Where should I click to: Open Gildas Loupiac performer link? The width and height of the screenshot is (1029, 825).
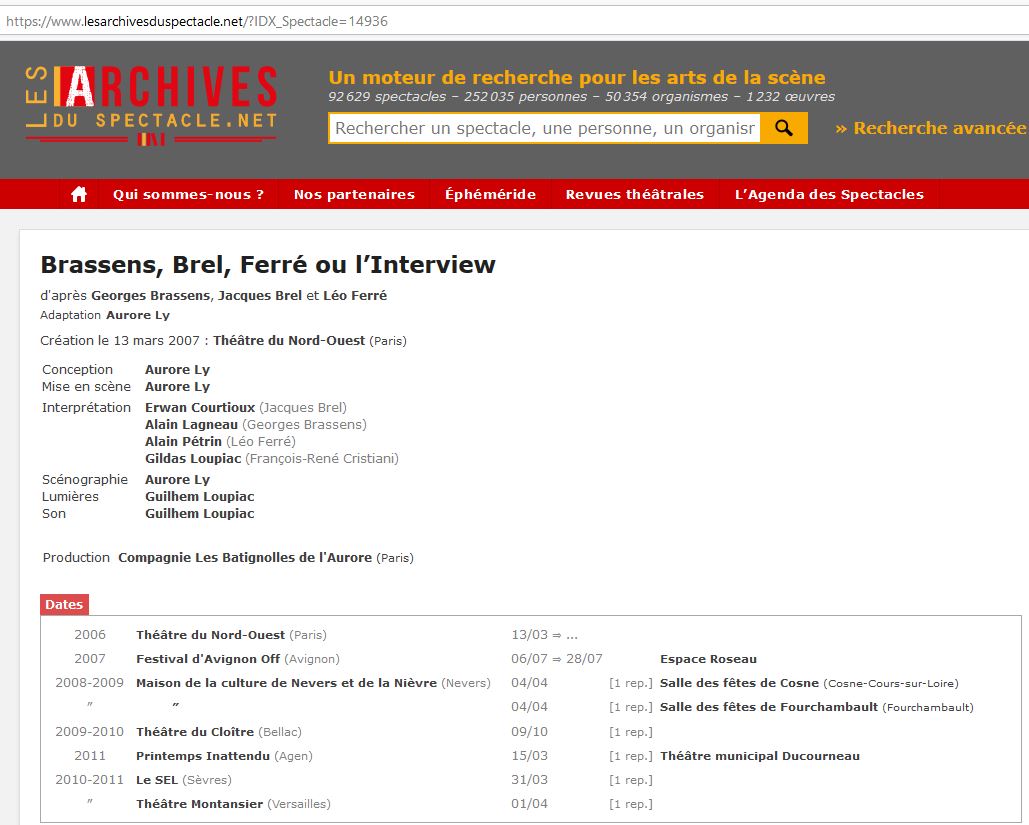(193, 458)
